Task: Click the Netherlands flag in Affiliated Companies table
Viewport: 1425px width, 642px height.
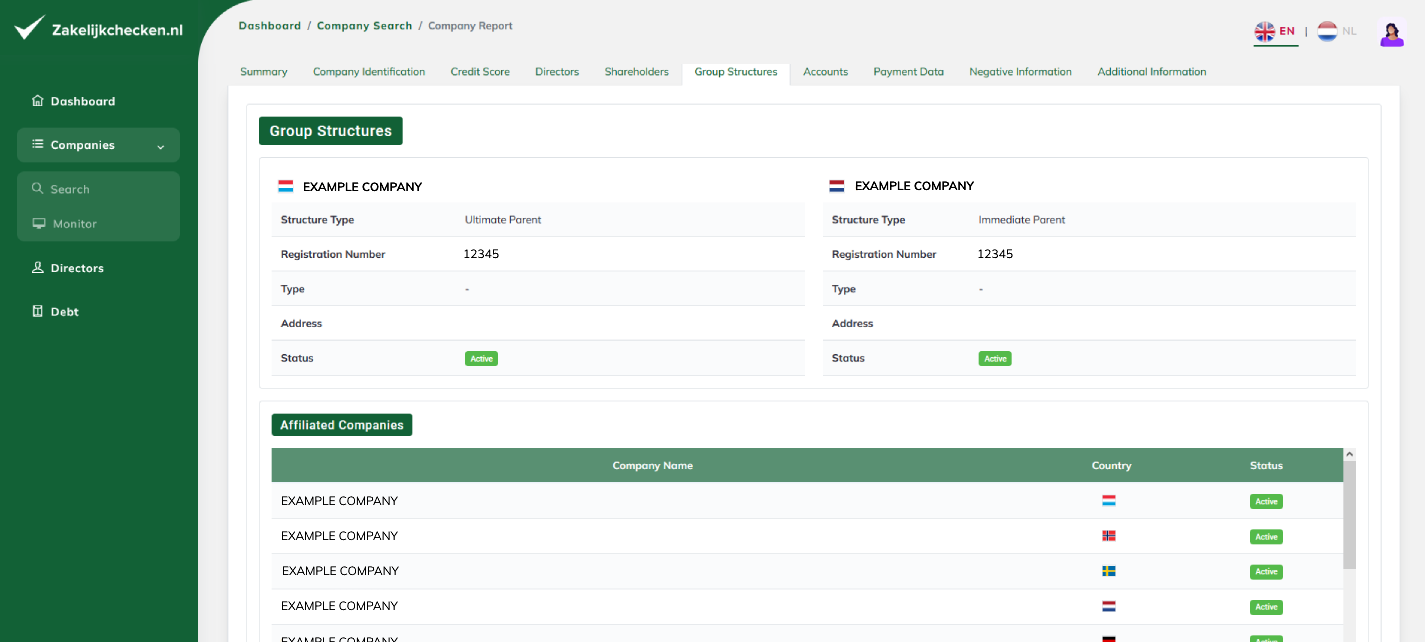Action: [x=1109, y=606]
